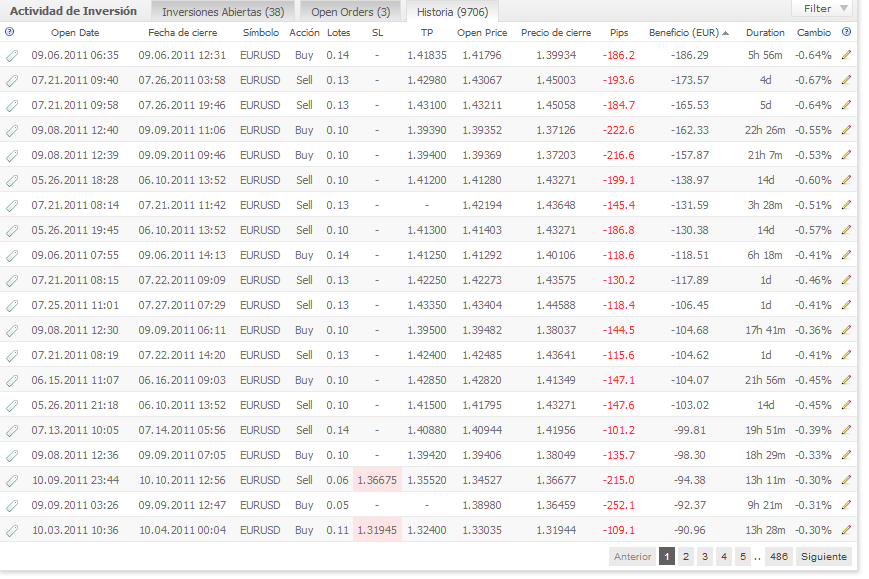Click pencil icon for the -104.07 trade row

point(846,380)
